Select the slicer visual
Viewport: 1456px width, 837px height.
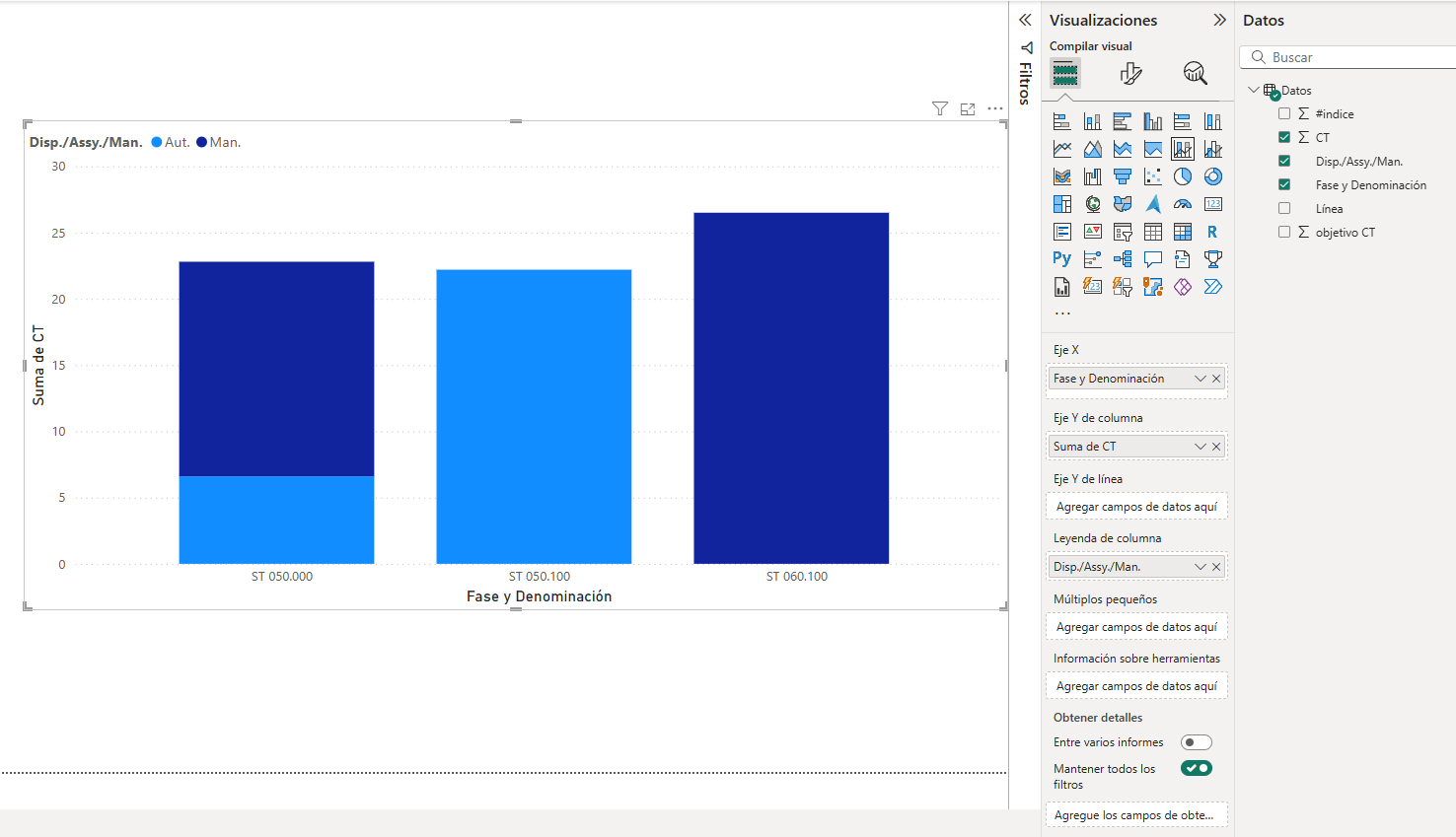1123,232
